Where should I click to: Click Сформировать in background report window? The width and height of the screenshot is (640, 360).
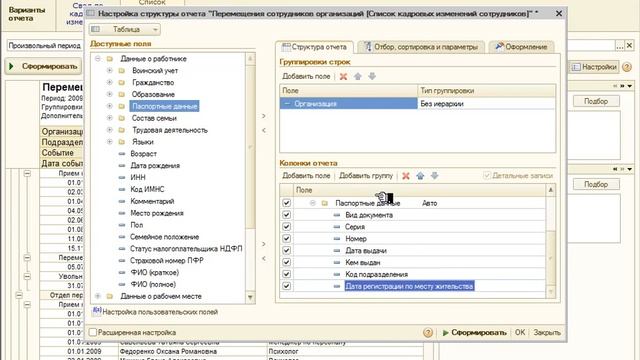pyautogui.click(x=44, y=66)
